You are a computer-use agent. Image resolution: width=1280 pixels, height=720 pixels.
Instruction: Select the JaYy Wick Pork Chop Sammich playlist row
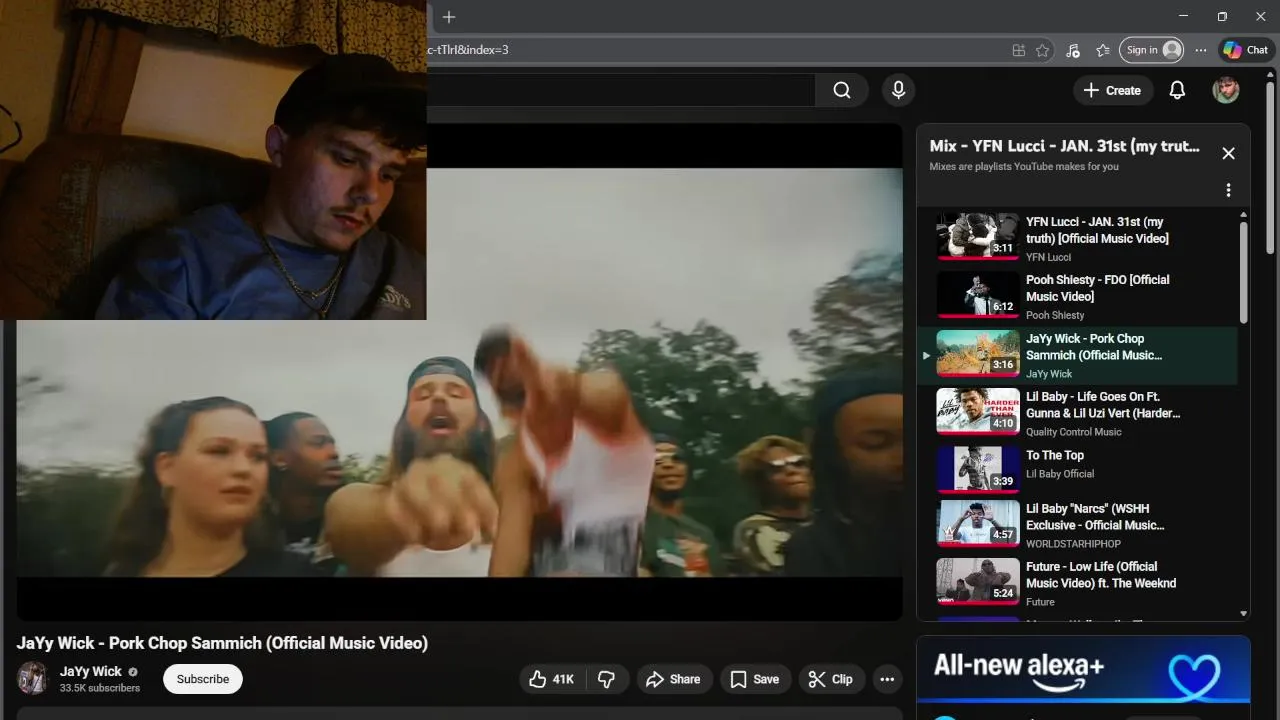1077,355
